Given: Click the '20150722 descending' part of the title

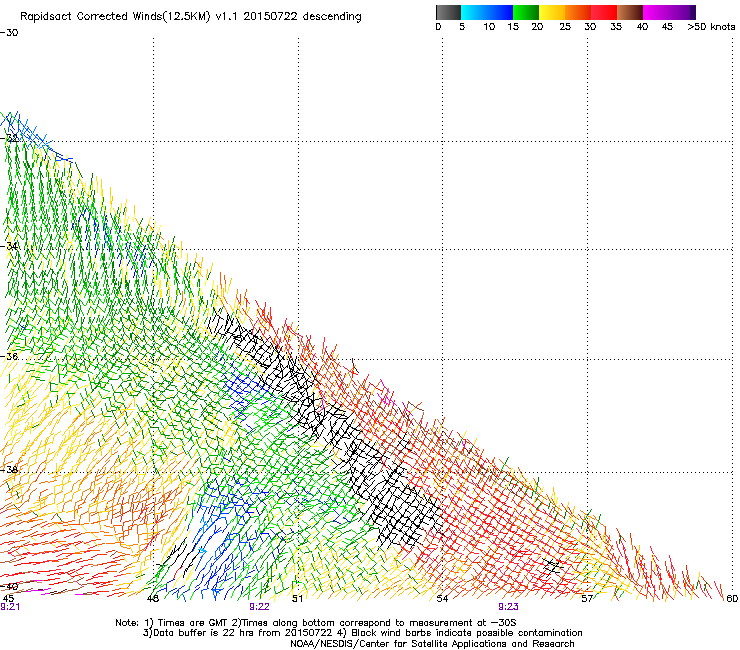Looking at the screenshot, I should (x=303, y=17).
